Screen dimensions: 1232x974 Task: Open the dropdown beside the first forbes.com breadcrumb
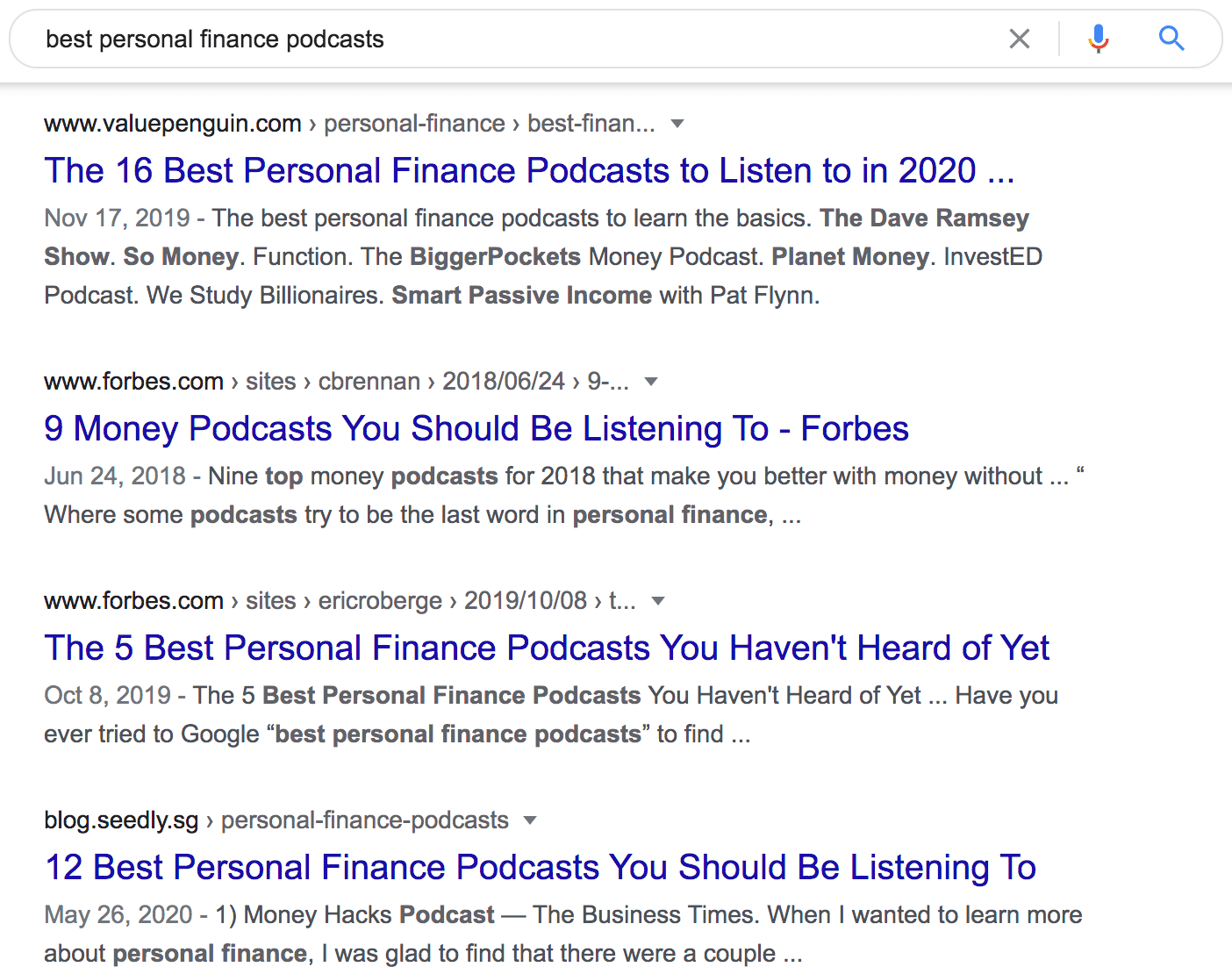click(x=650, y=382)
